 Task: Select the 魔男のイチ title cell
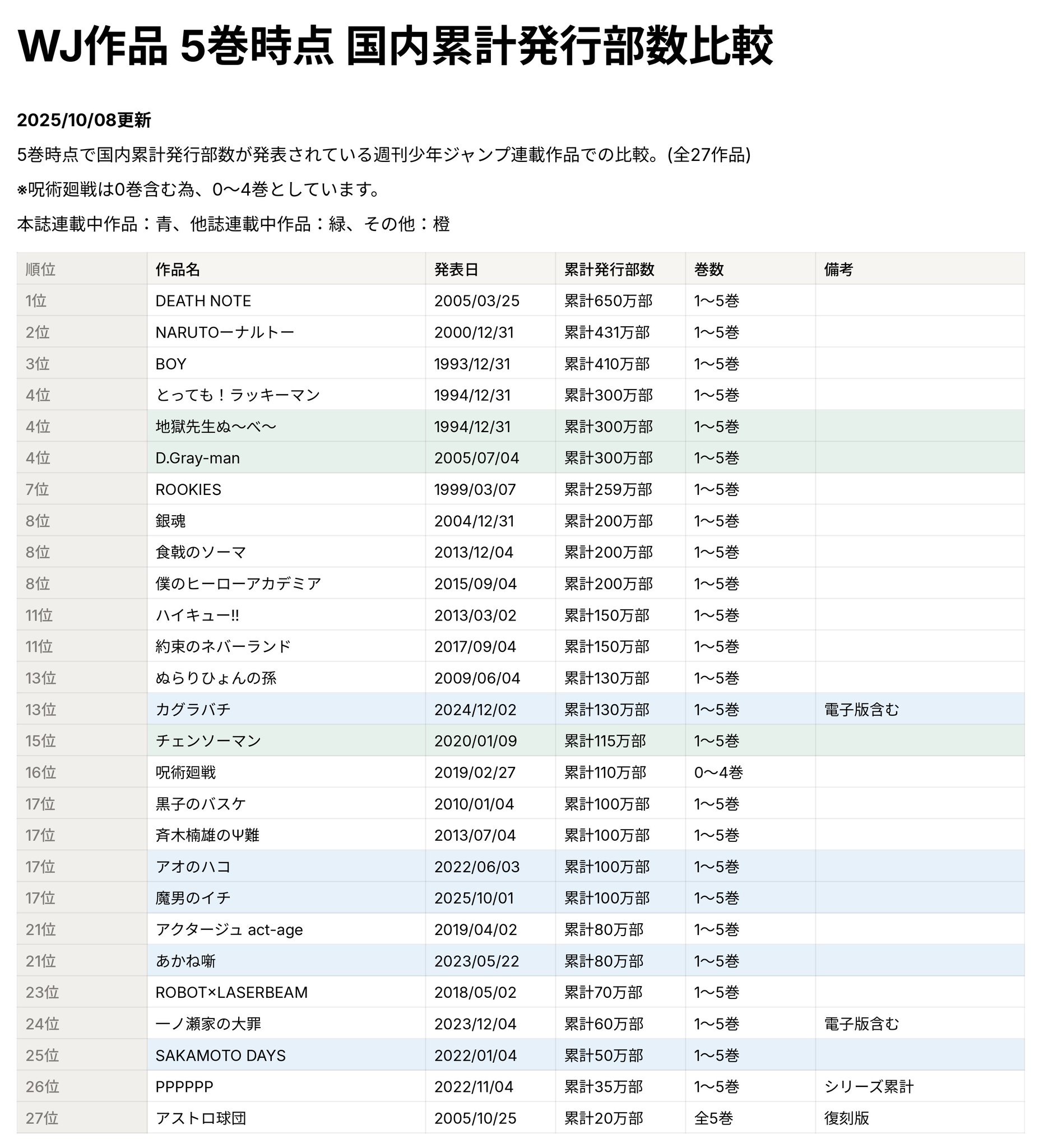click(193, 898)
